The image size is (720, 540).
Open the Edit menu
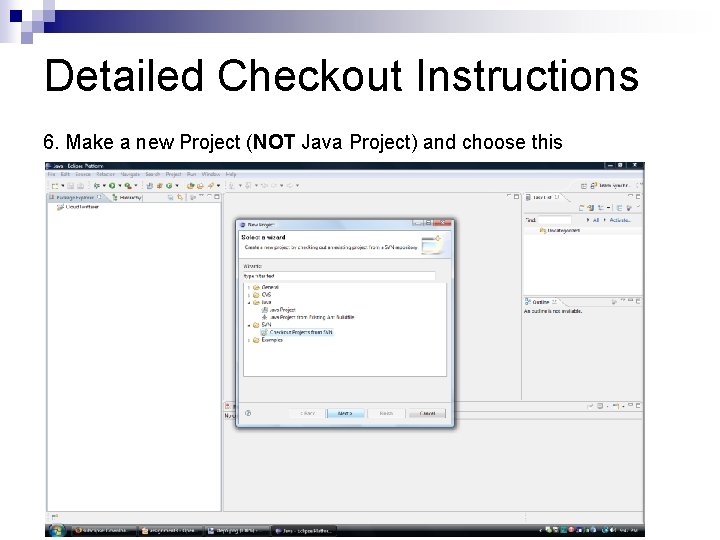click(x=65, y=174)
